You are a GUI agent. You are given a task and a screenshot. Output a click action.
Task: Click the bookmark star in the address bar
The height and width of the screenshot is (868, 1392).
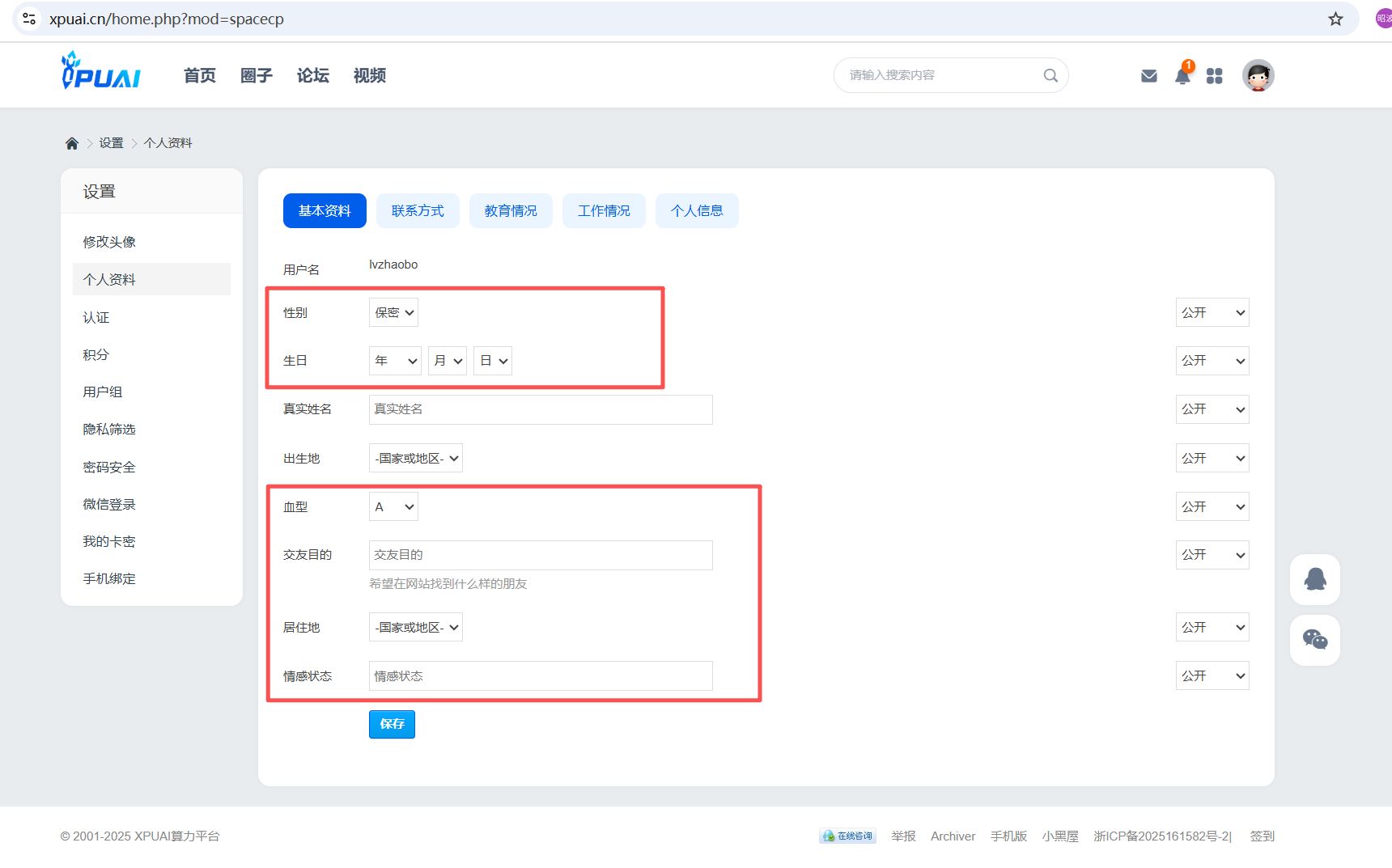pyautogui.click(x=1335, y=19)
